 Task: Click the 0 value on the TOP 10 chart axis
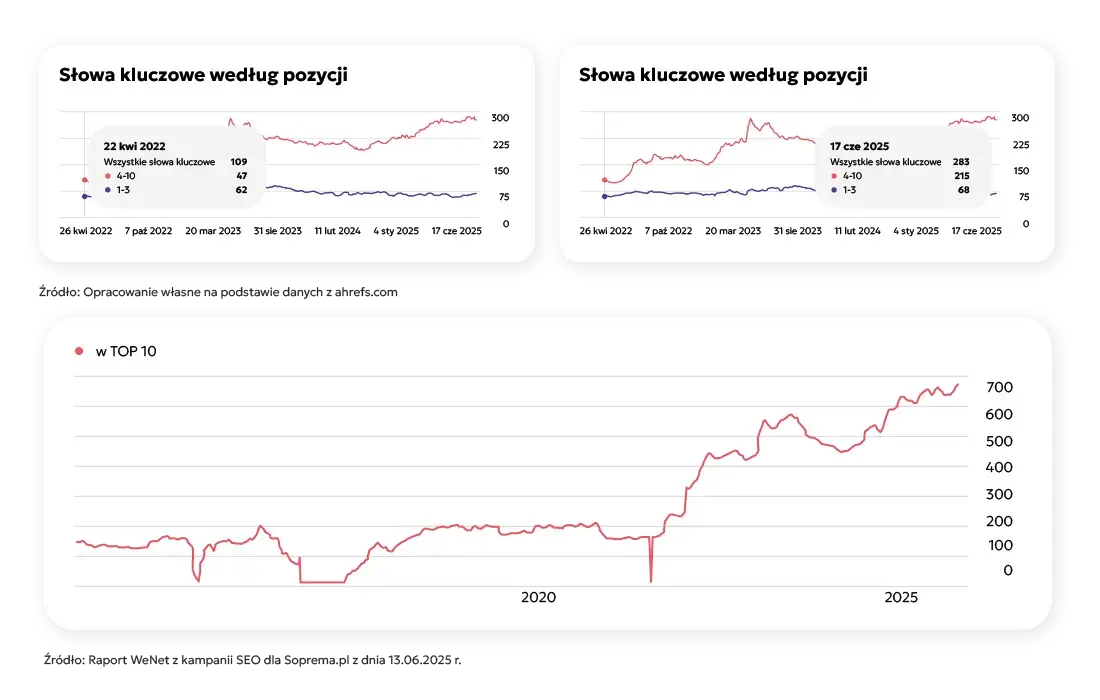(1008, 570)
